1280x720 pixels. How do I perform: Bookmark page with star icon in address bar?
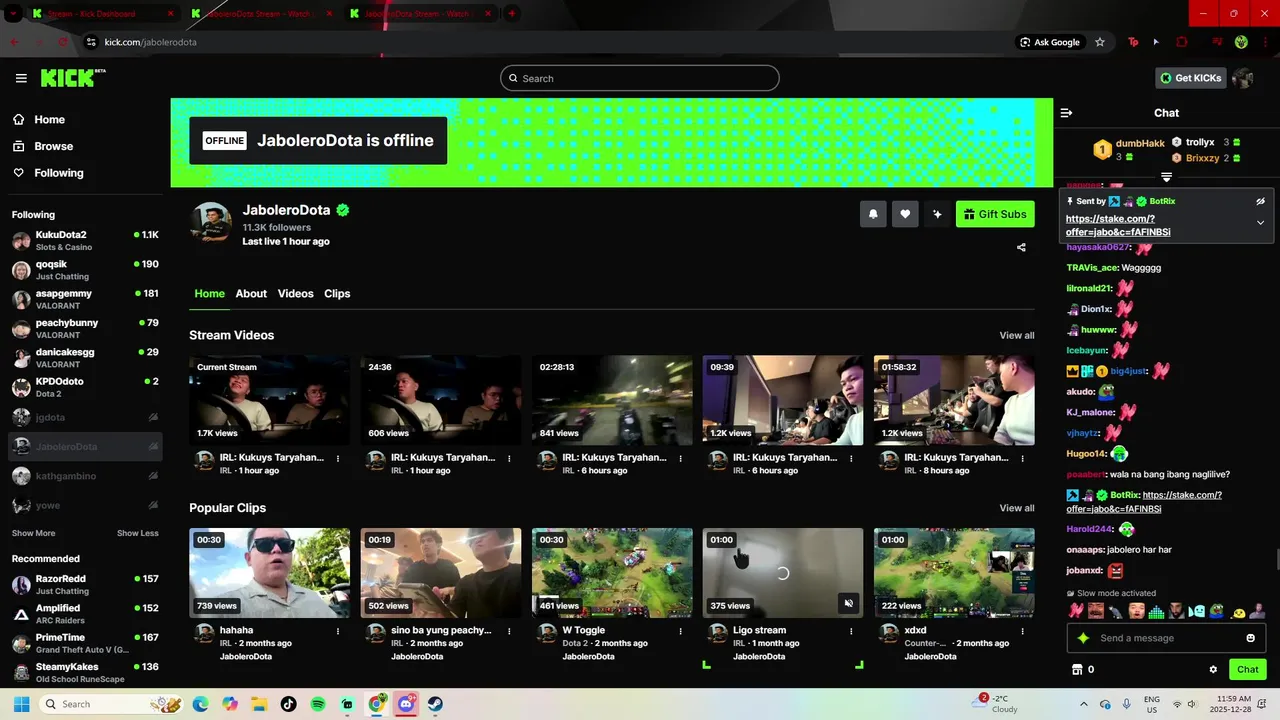pos(1100,42)
